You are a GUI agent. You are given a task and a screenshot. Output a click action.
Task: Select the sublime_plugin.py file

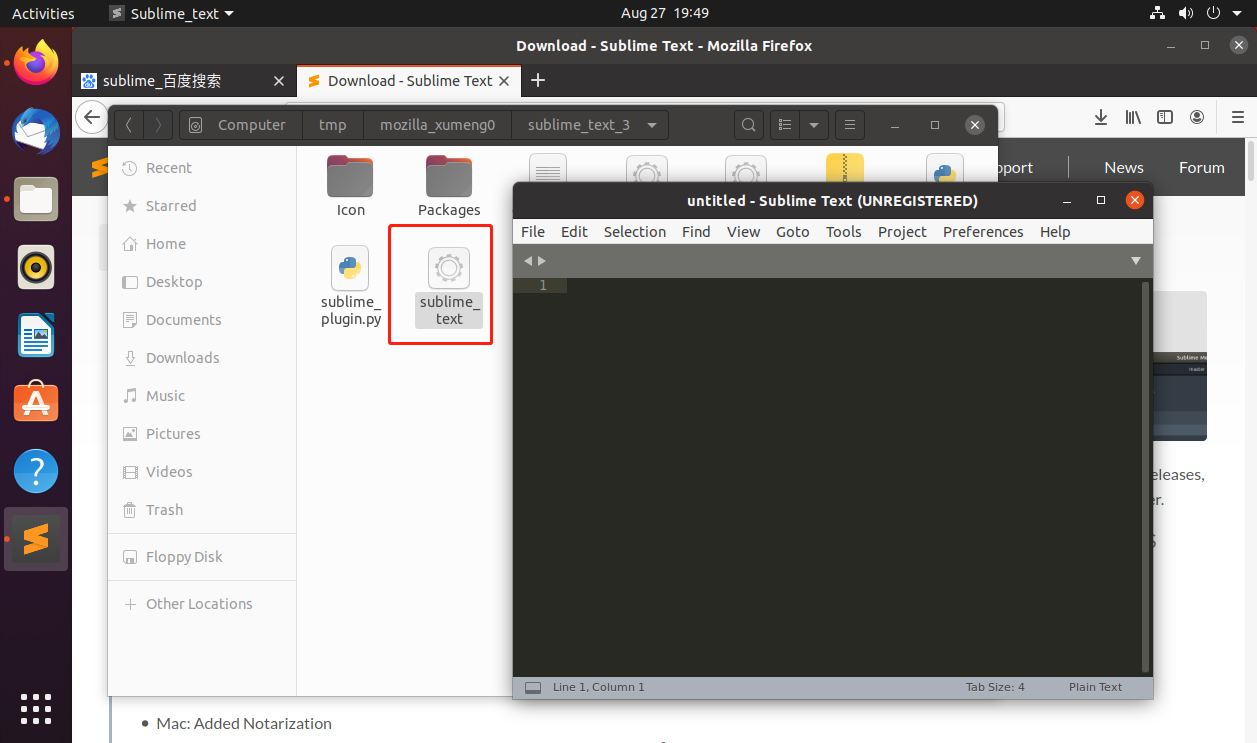pyautogui.click(x=351, y=286)
